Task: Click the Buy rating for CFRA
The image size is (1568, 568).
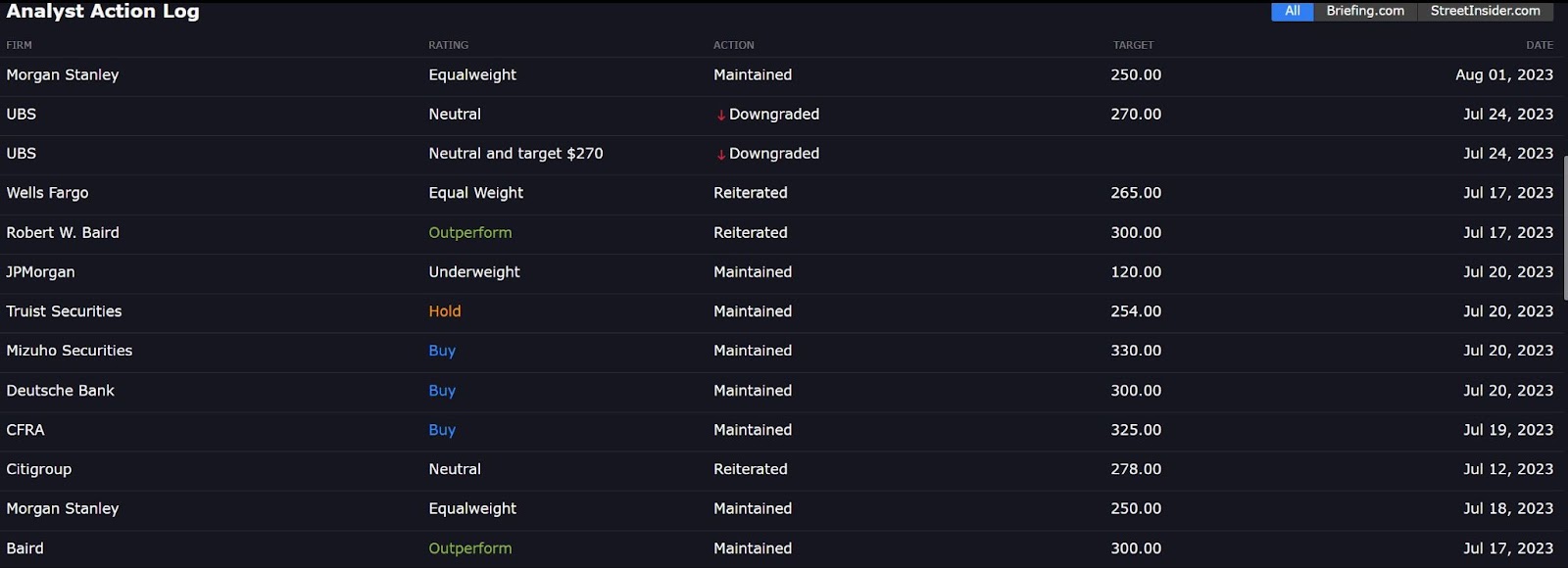Action: pos(442,430)
